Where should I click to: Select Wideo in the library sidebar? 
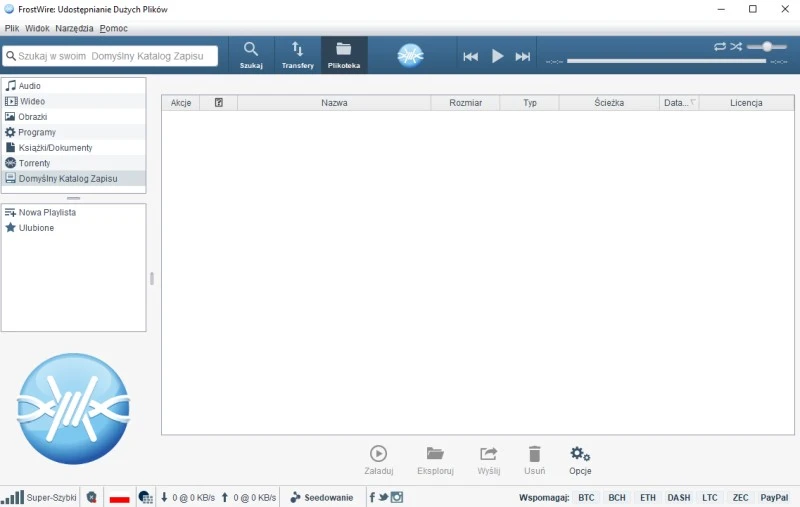[x=73, y=101]
